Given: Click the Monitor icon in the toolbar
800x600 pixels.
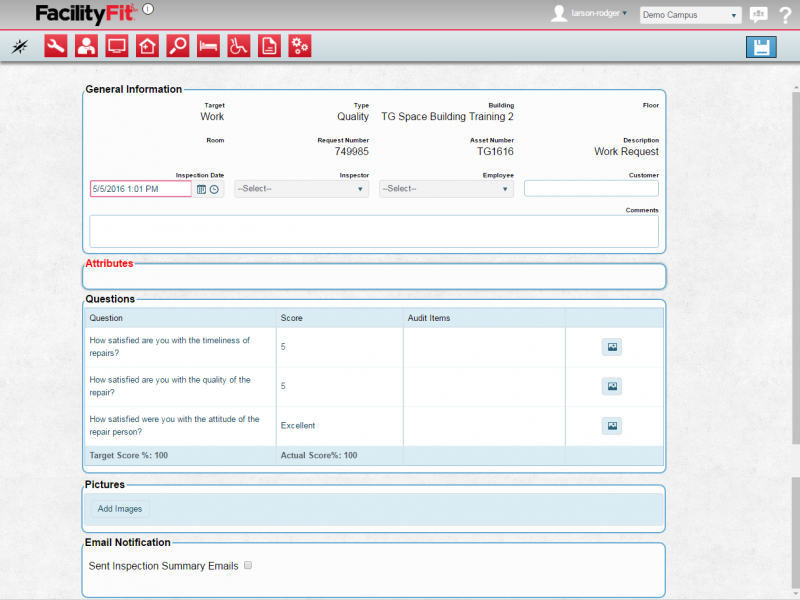Looking at the screenshot, I should pos(116,45).
